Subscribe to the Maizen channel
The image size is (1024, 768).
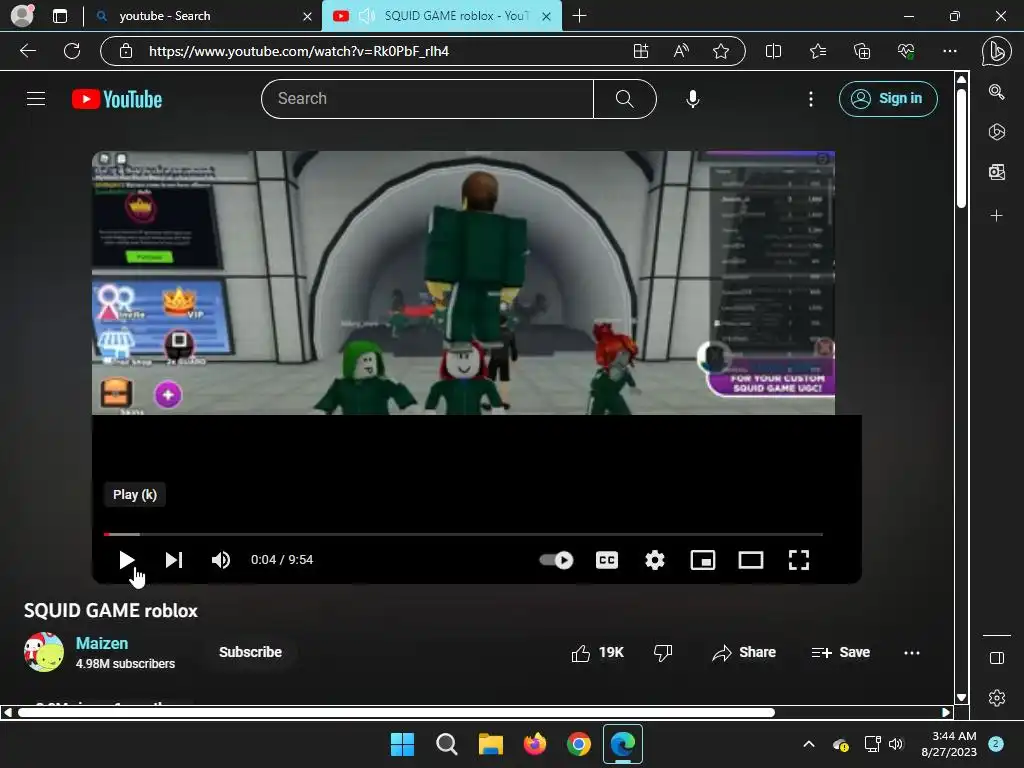tap(250, 652)
